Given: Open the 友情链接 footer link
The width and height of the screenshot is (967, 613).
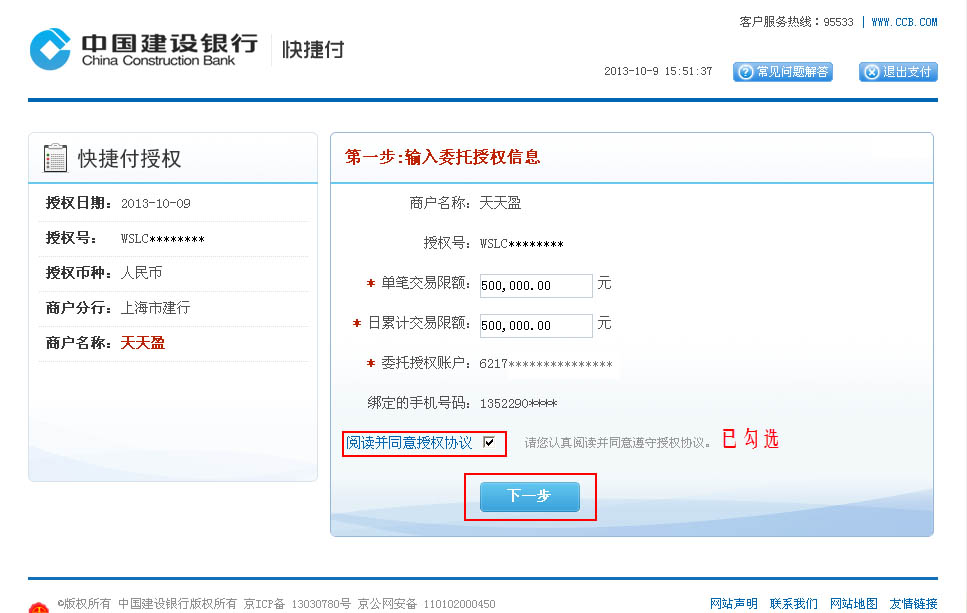Looking at the screenshot, I should (913, 604).
